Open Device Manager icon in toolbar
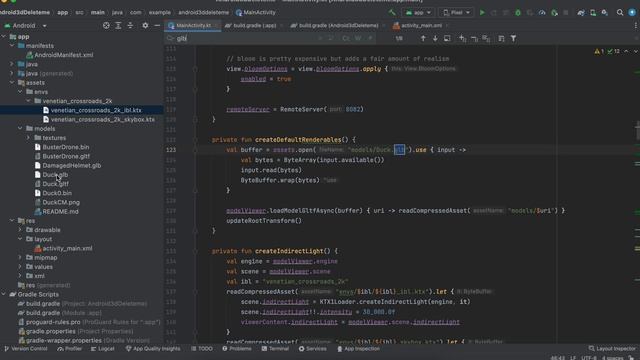The height and width of the screenshot is (360, 640). (593, 13)
